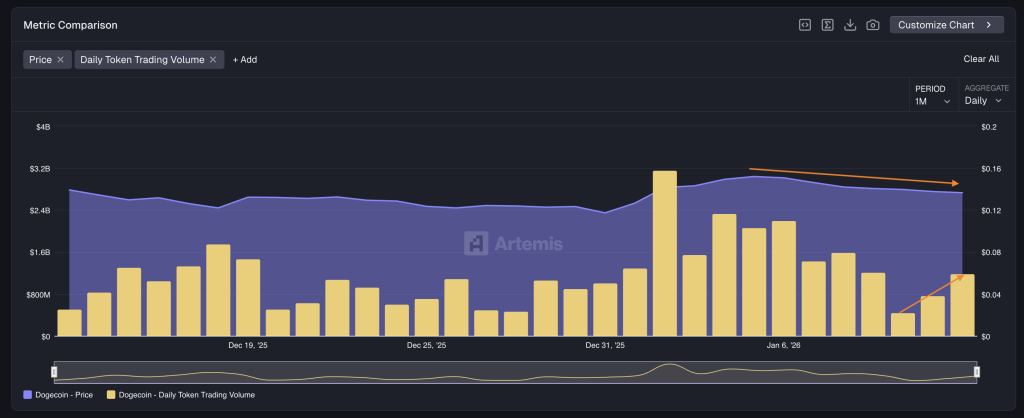This screenshot has height=418, width=1024.
Task: Click Clear All metrics
Action: tap(981, 59)
